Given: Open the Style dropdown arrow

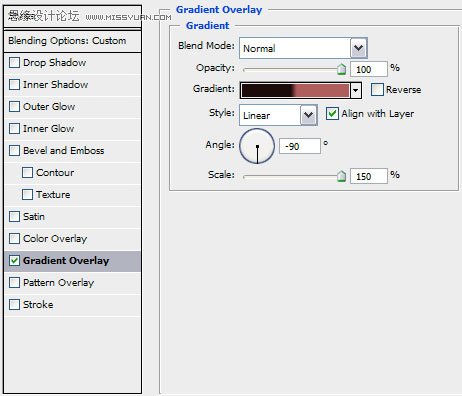Looking at the screenshot, I should 308,115.
